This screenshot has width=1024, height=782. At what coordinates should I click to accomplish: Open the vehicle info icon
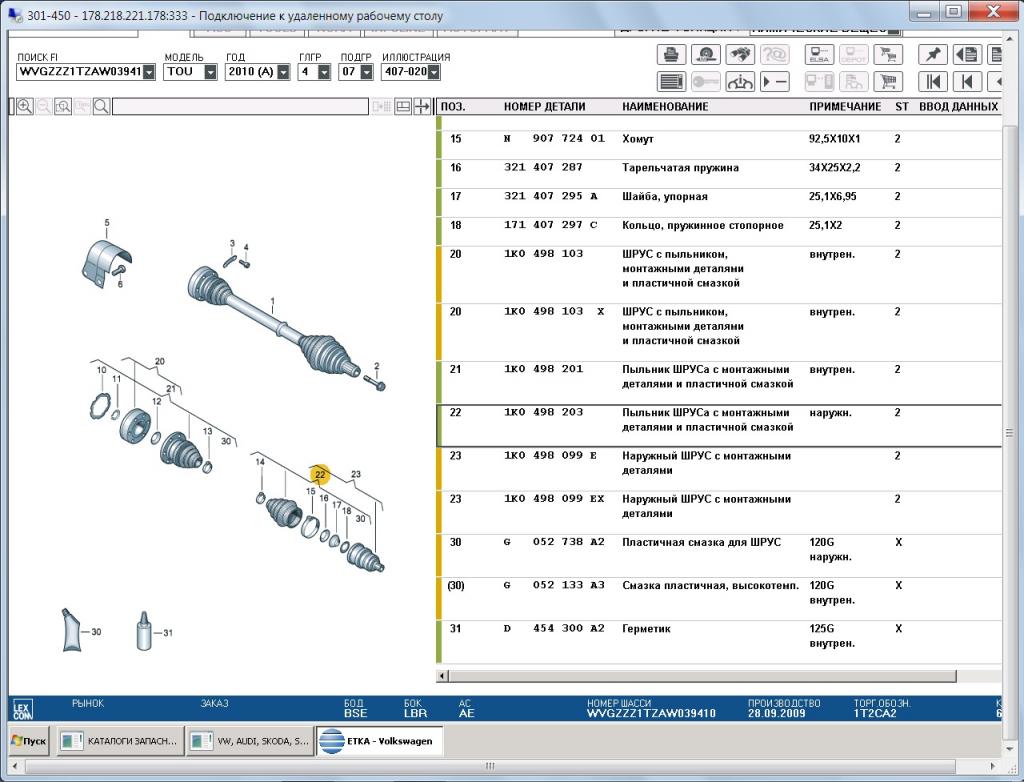pyautogui.click(x=739, y=82)
